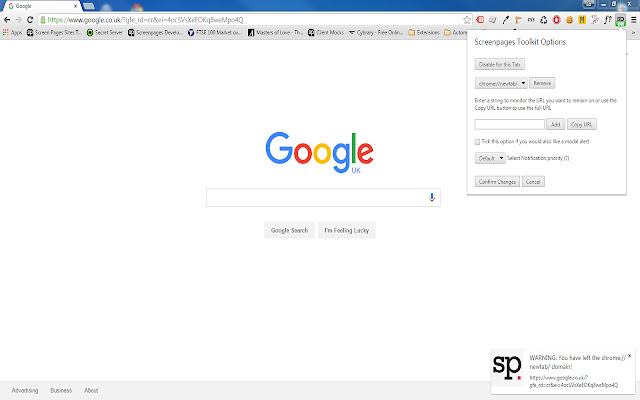The width and height of the screenshot is (640, 400).
Task: Open the FTSE 100 Market bookmark
Action: [x=215, y=32]
